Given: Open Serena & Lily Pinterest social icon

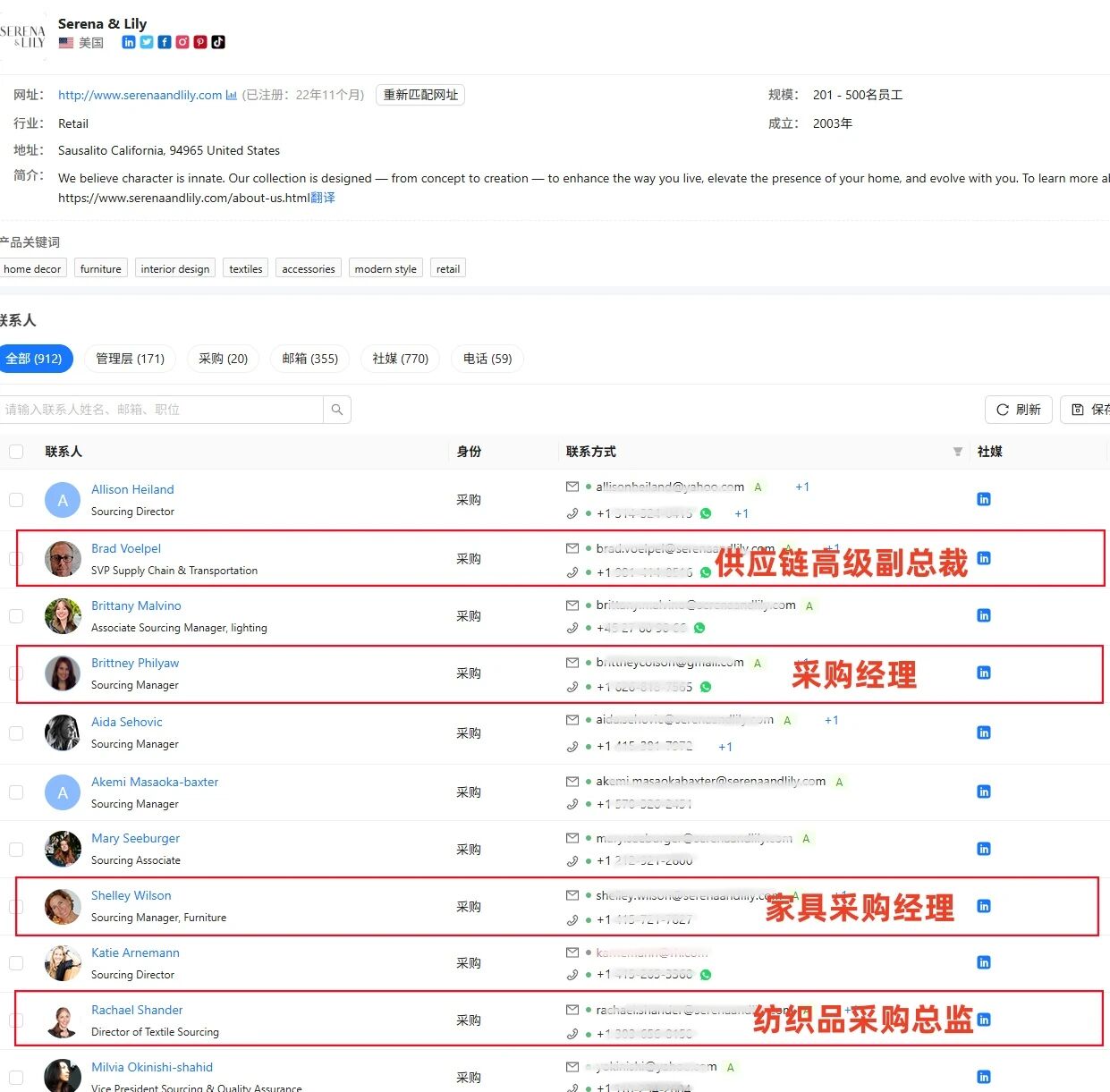Looking at the screenshot, I should point(200,42).
